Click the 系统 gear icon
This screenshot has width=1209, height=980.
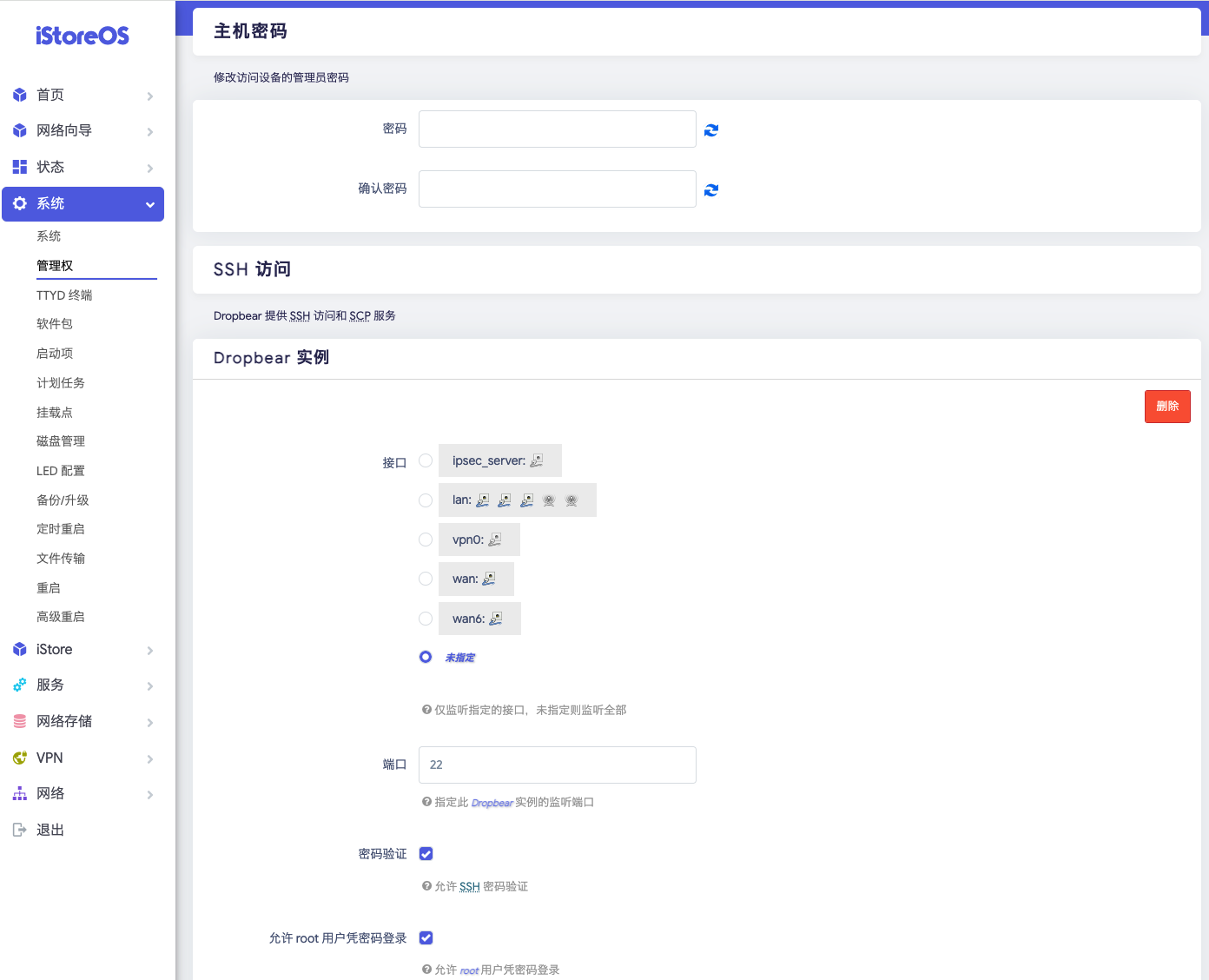coord(20,203)
